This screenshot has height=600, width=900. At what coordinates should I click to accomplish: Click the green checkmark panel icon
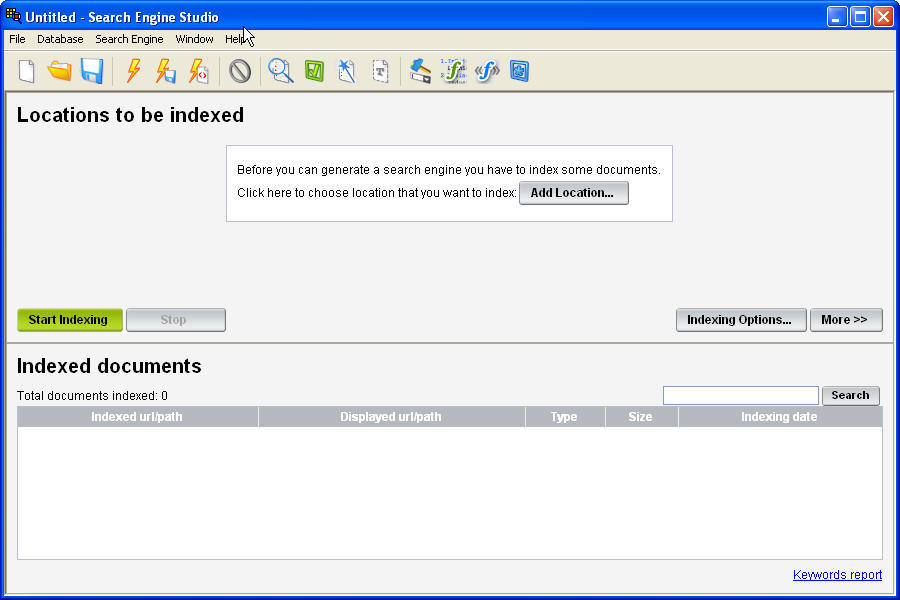pyautogui.click(x=313, y=70)
